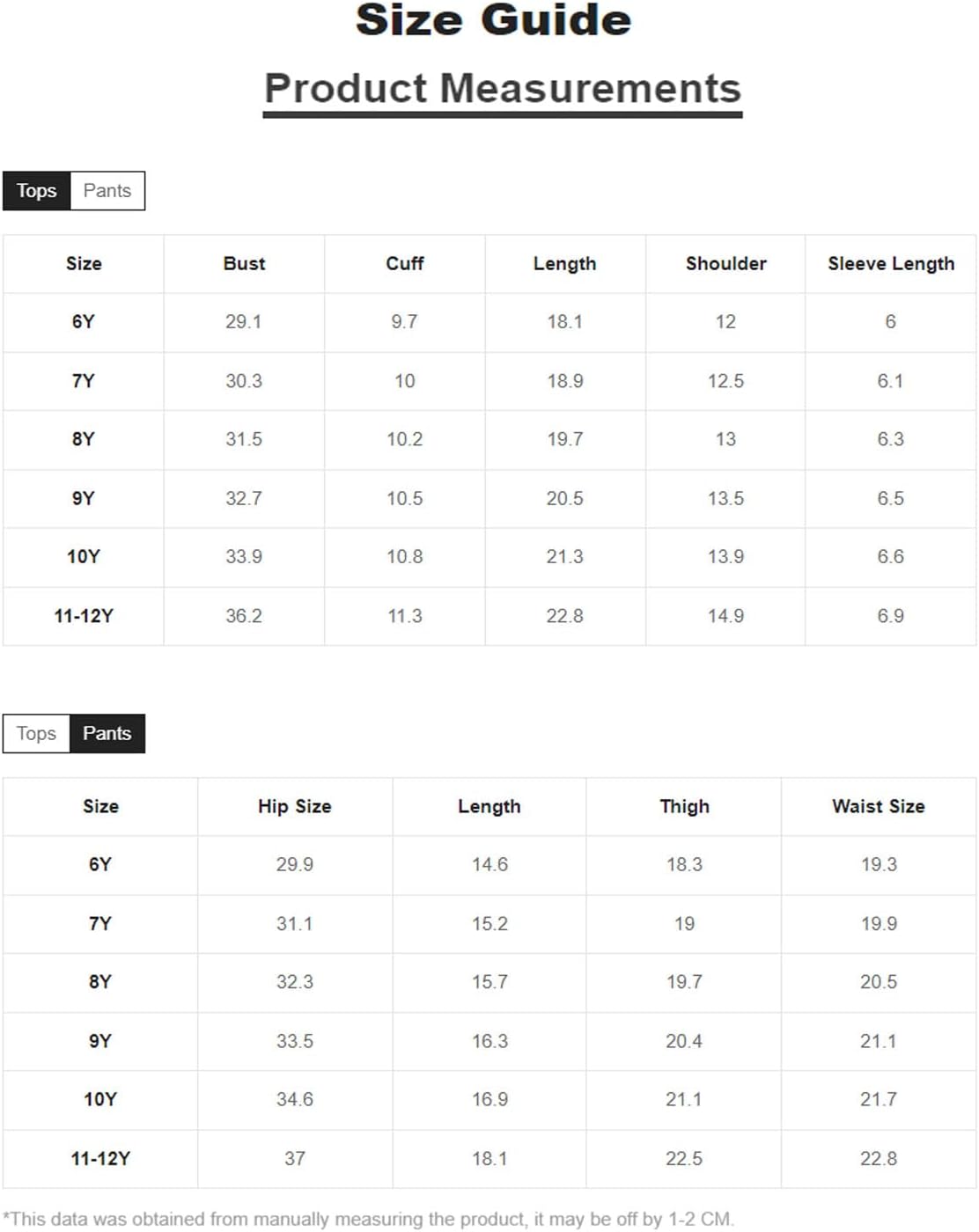This screenshot has width=979, height=1232.
Task: Click the 10Y size label in the tops table
Action: pyautogui.click(x=84, y=557)
